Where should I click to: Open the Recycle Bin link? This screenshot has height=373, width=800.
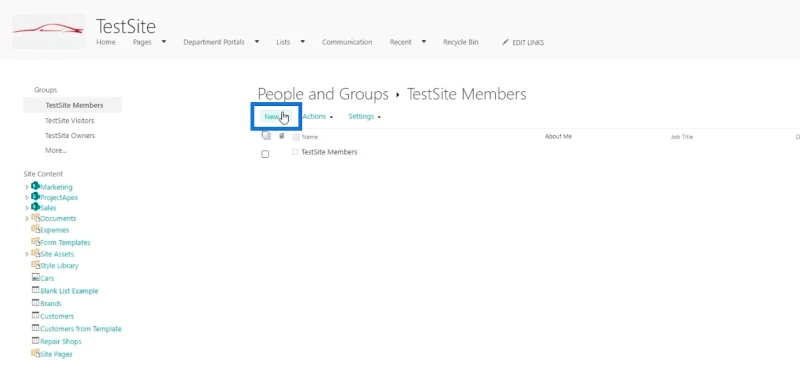click(x=461, y=42)
